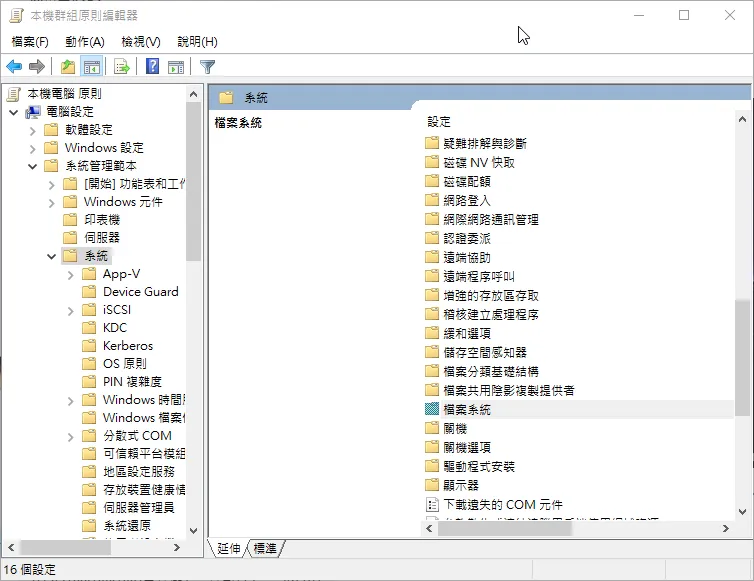Toggle the Show/Hide console tree icon

click(91, 66)
